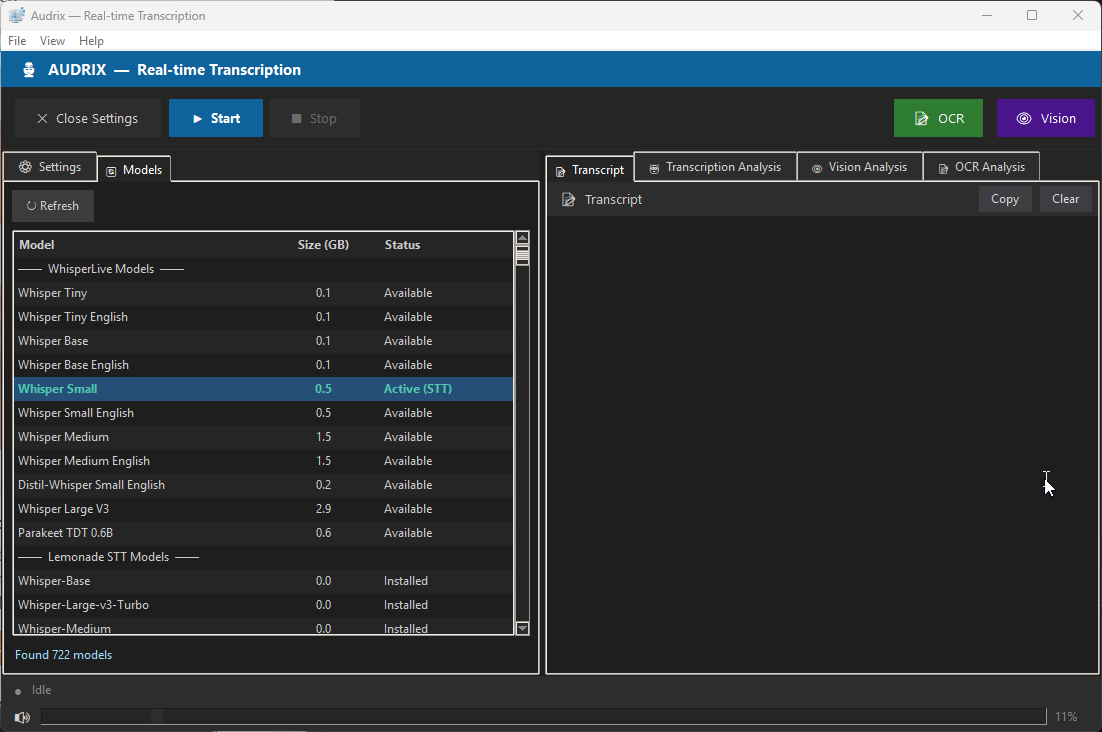Click Installed status for Whisper-Large-v3-Turbo
Viewport: 1102px width, 732px height.
[406, 605]
